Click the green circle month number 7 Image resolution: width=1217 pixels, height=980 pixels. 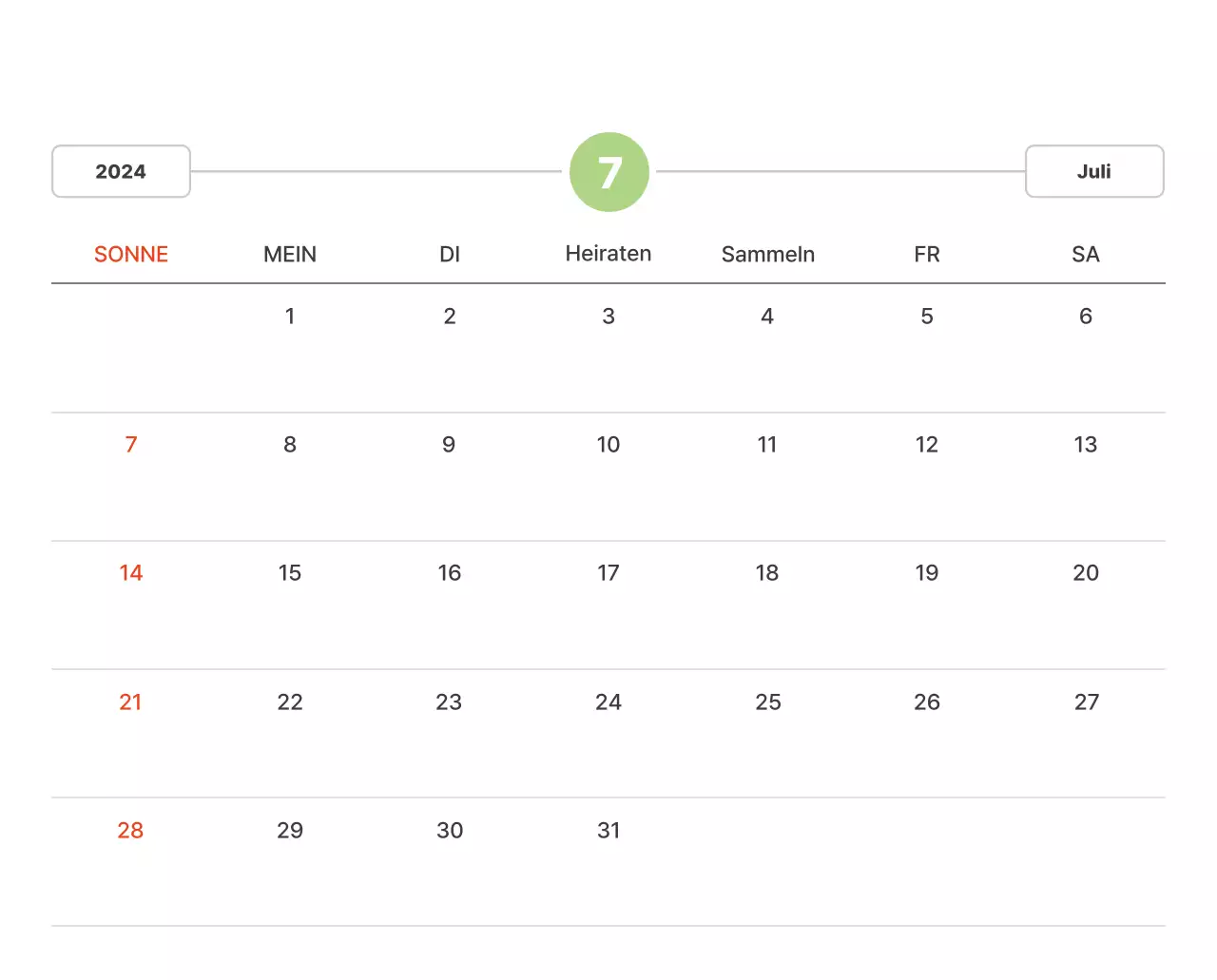[x=609, y=172]
